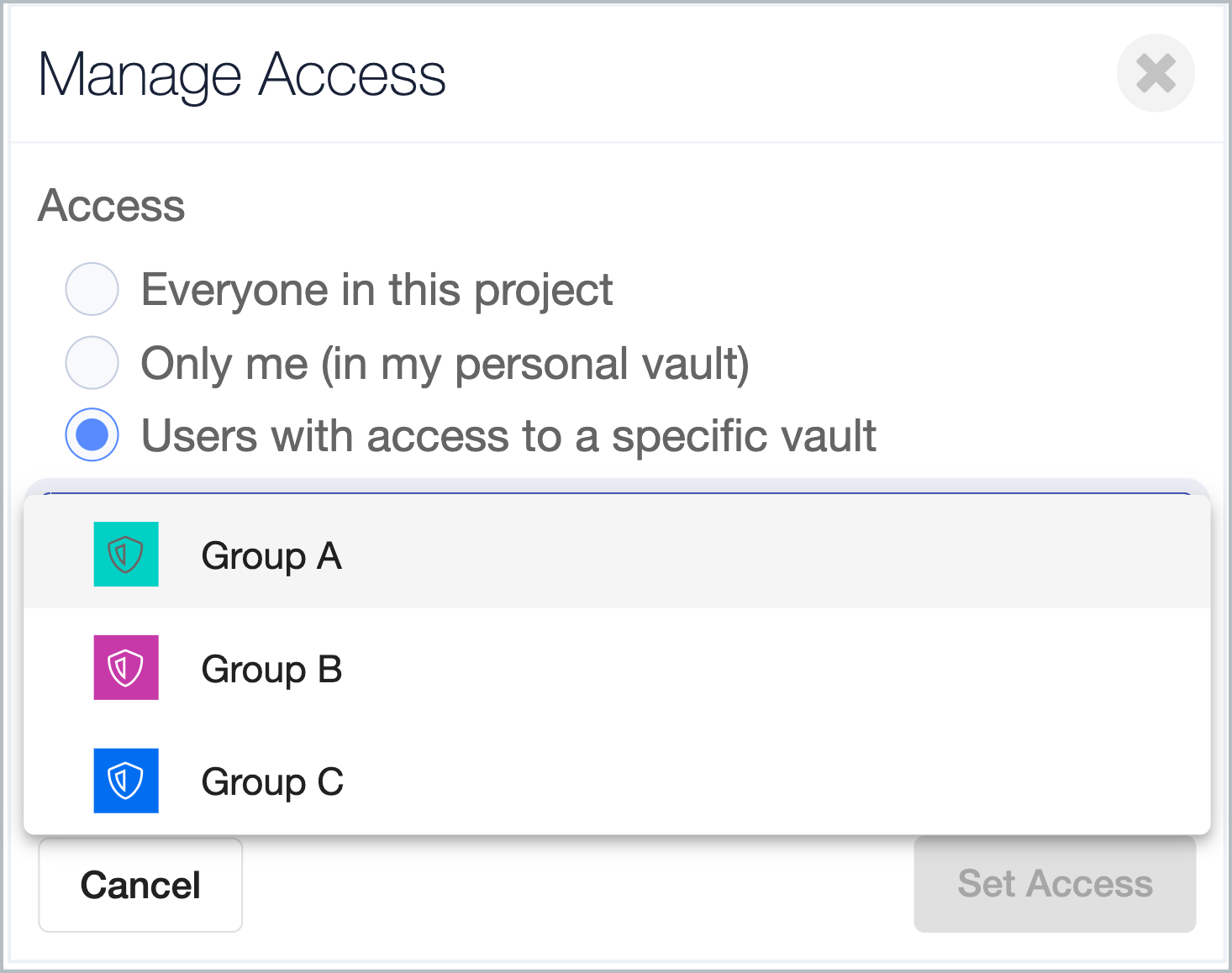Select the Only me radio button

click(x=92, y=363)
